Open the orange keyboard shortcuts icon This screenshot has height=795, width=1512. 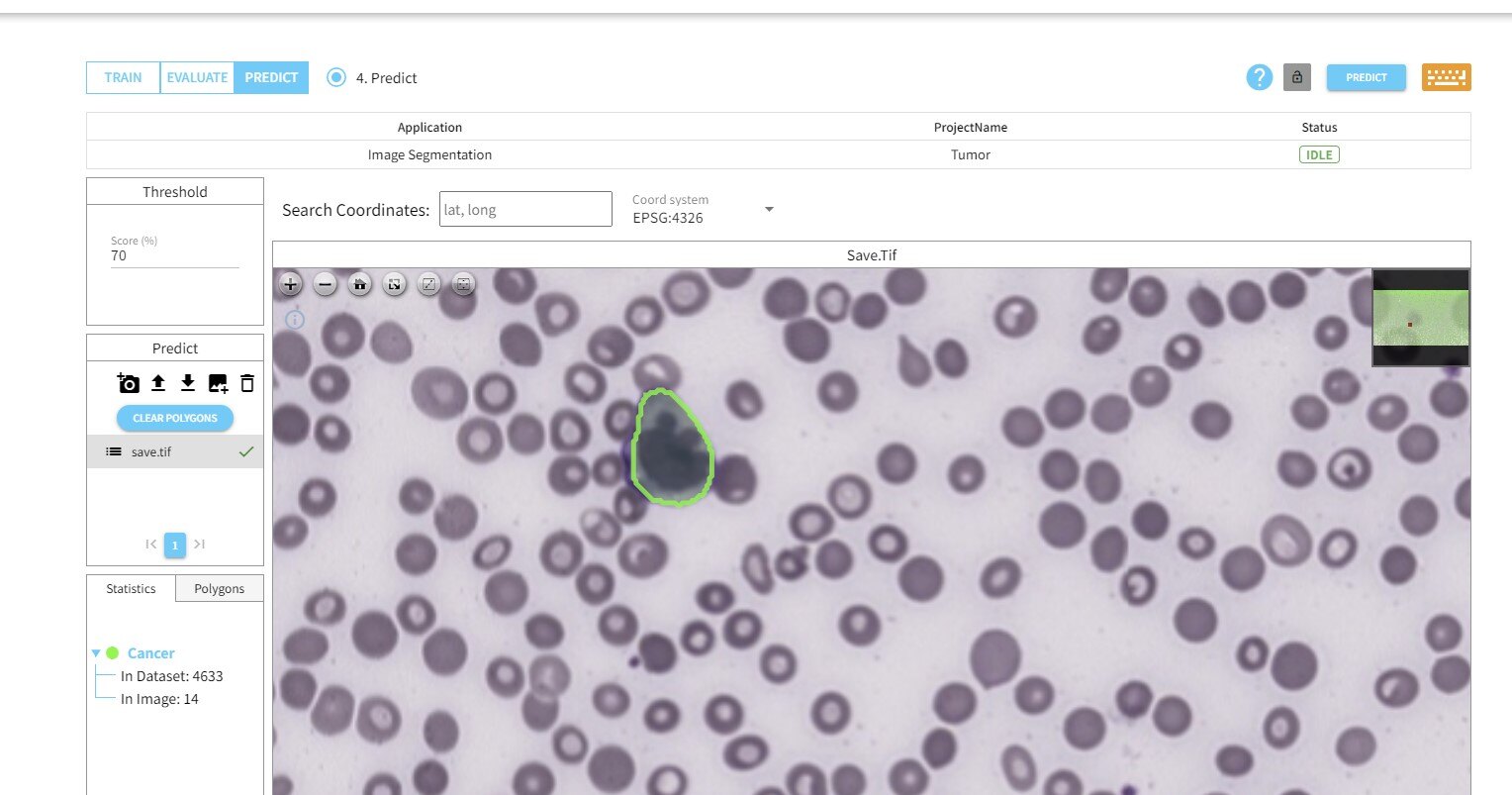[1446, 77]
